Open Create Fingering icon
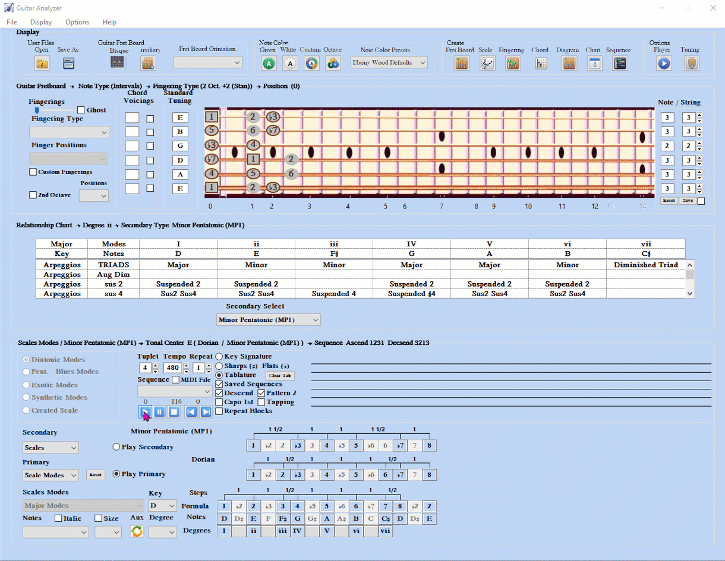 [512, 63]
